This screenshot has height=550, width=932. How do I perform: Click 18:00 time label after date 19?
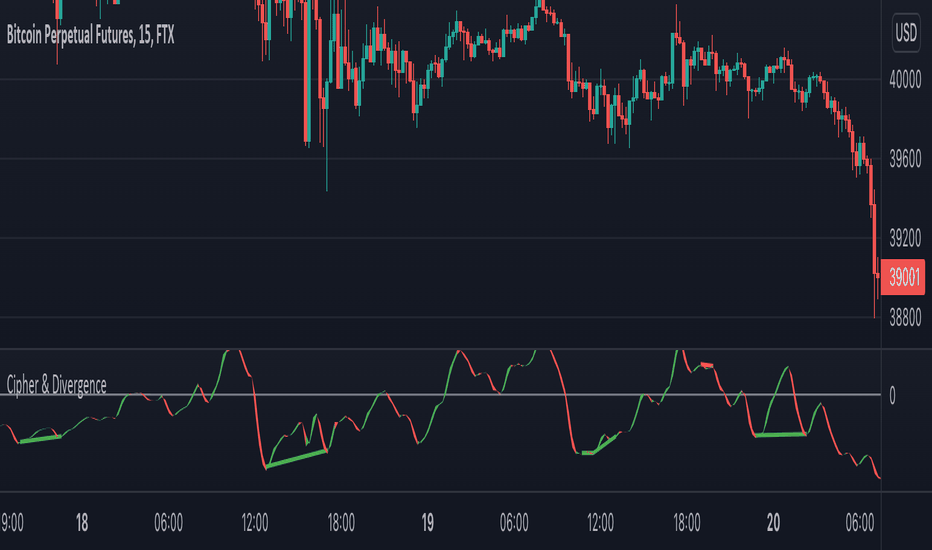tap(687, 523)
